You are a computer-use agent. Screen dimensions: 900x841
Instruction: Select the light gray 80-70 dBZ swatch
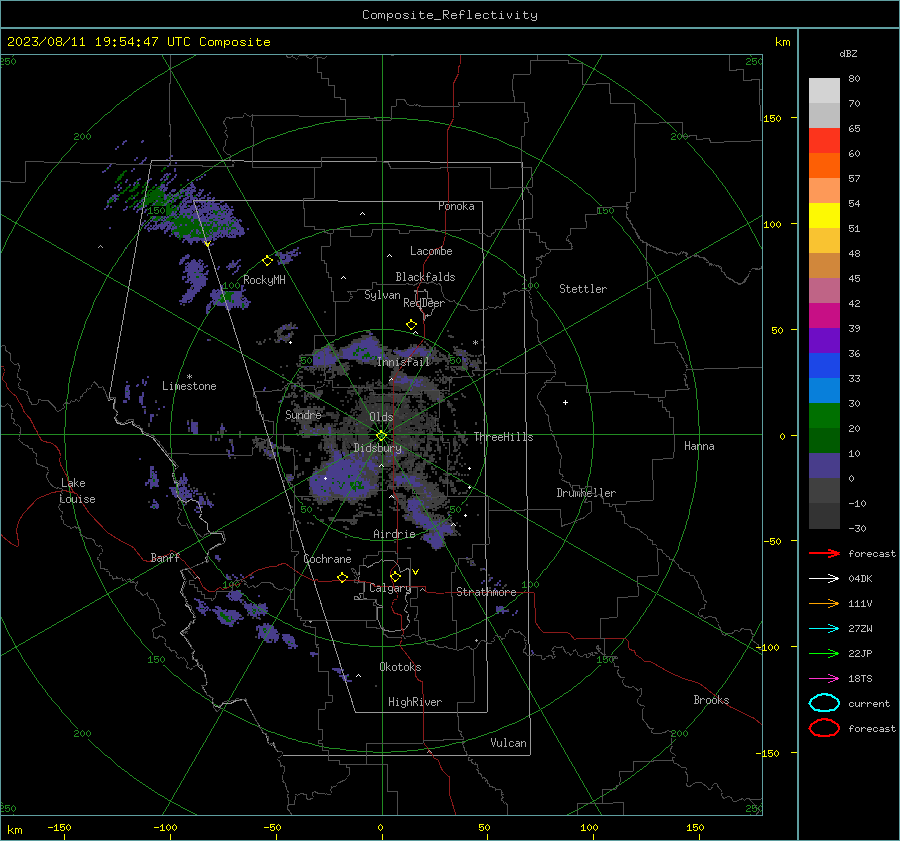824,90
